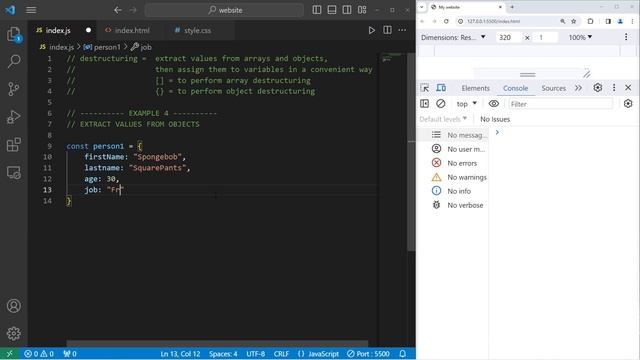Switch to the Elements DevTools tab

pos(475,88)
